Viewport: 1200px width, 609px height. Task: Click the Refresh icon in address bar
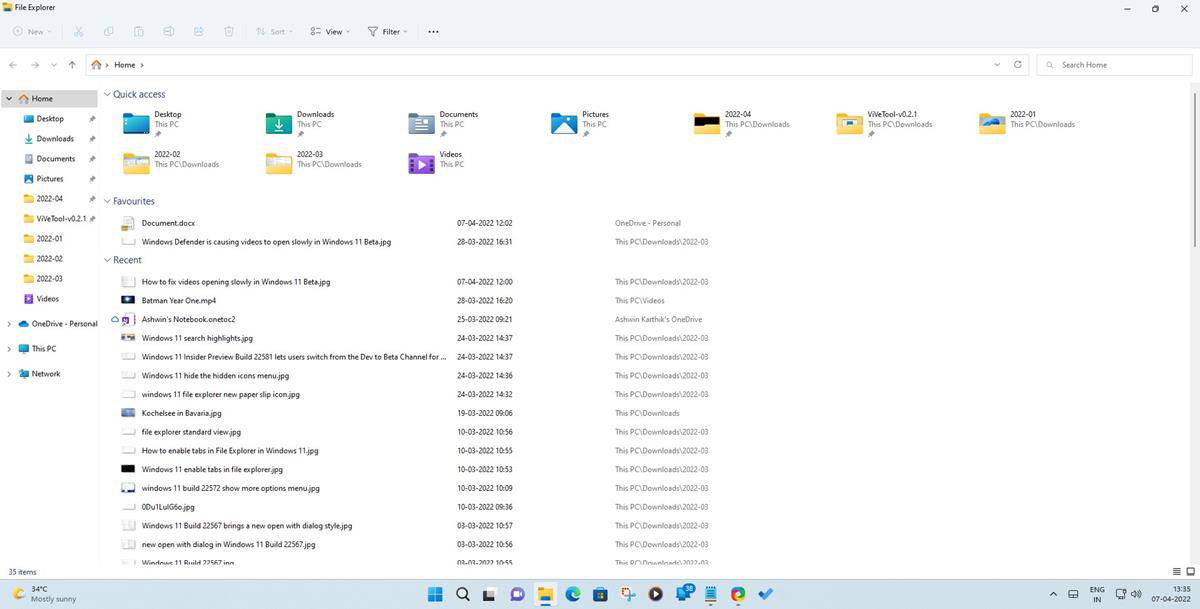point(1018,64)
